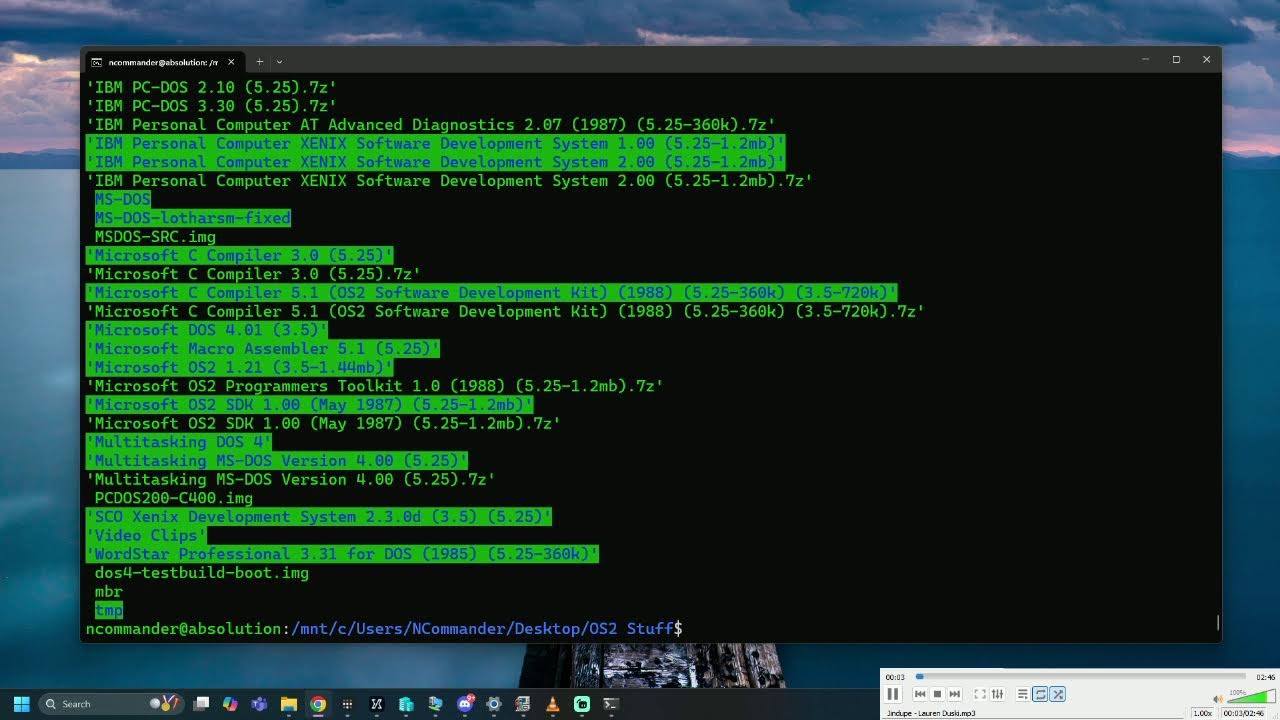Viewport: 1280px width, 720px height.
Task: Click 'IBM Personal Computer AT Advanced Diagnostics' file
Action: tap(431, 125)
